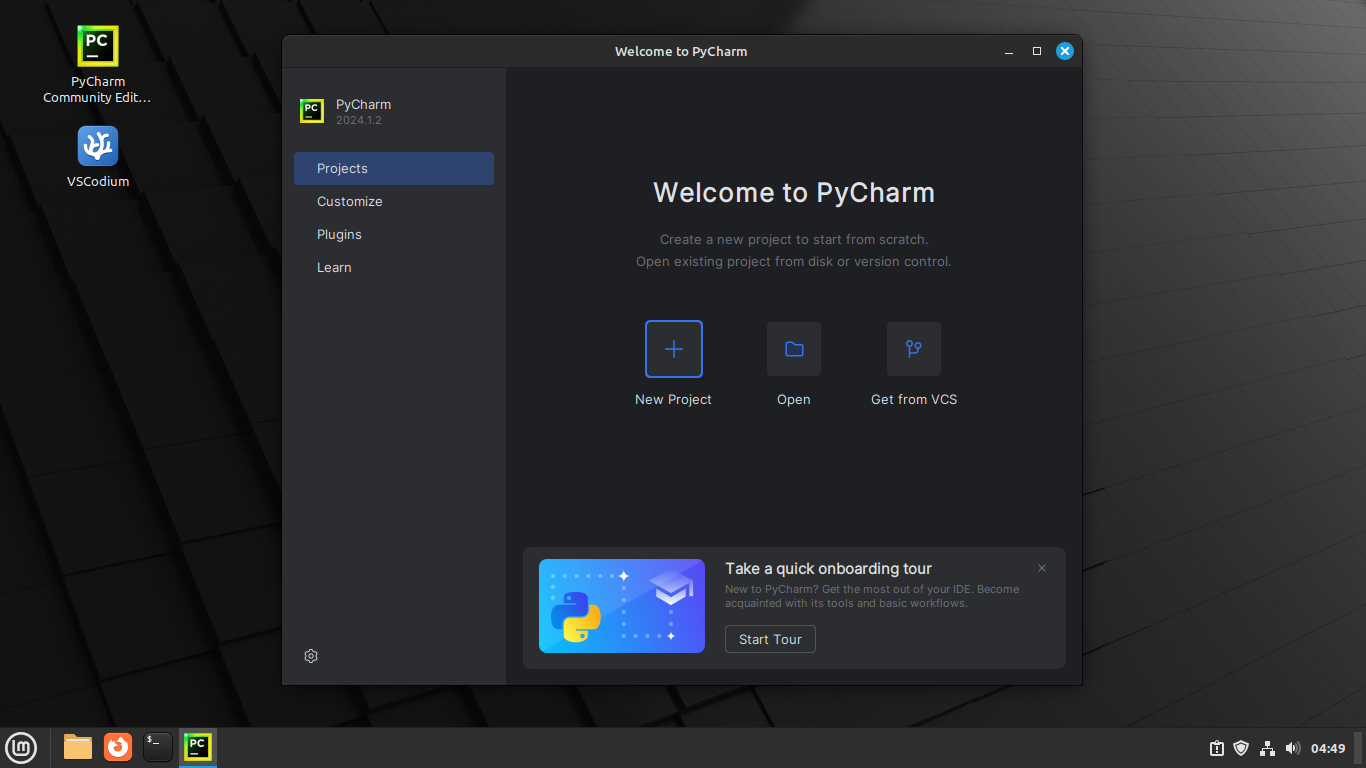Open the volume control in the system tray

(1293, 748)
